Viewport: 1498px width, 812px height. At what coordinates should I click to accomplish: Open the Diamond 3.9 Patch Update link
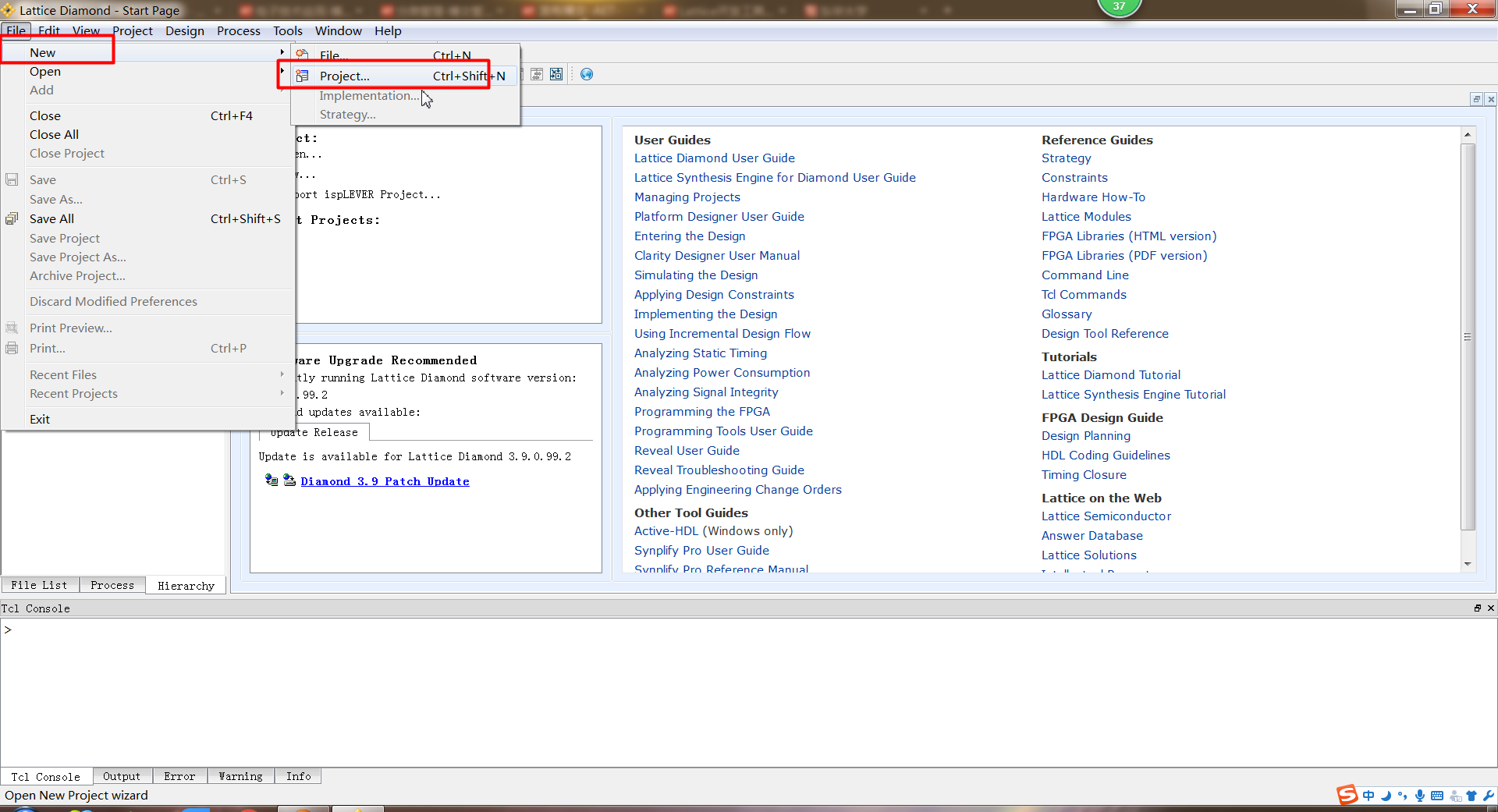(385, 481)
